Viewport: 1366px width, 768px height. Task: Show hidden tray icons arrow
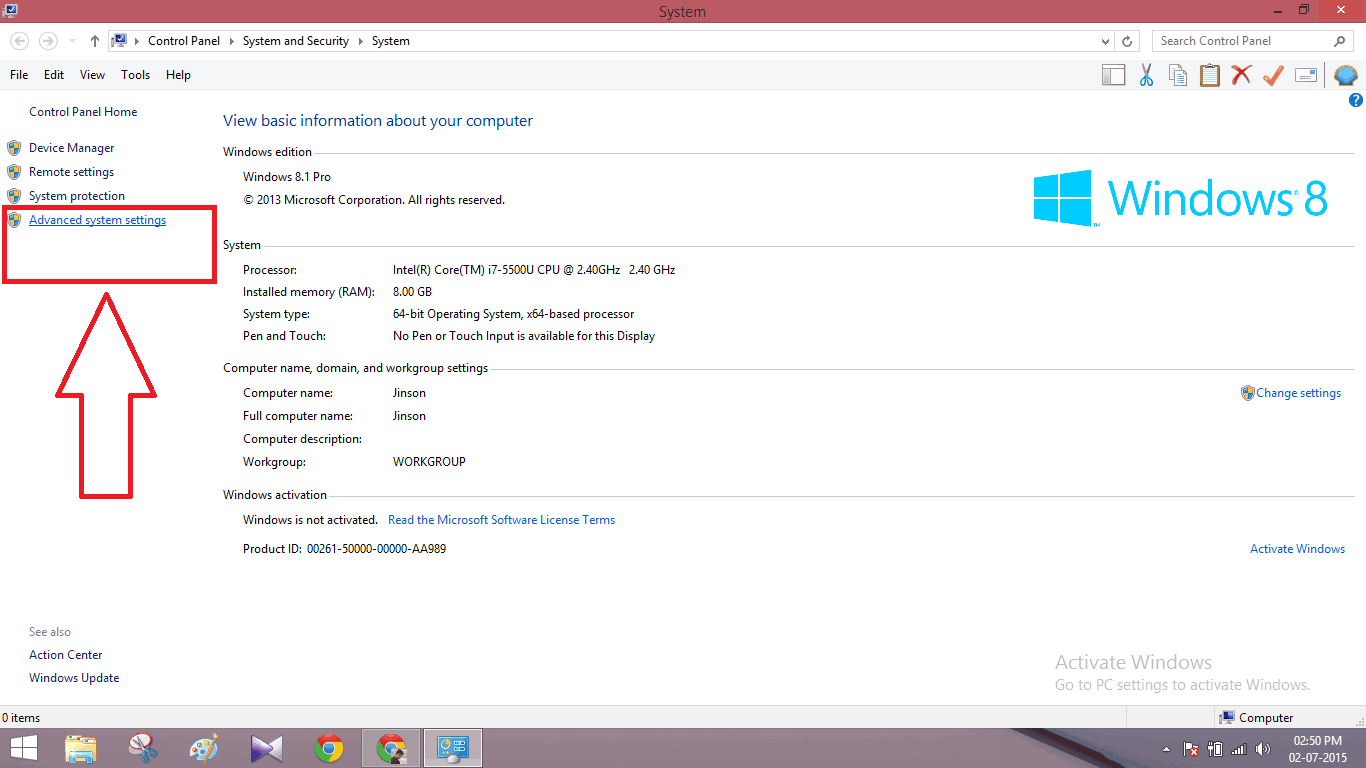point(1166,748)
